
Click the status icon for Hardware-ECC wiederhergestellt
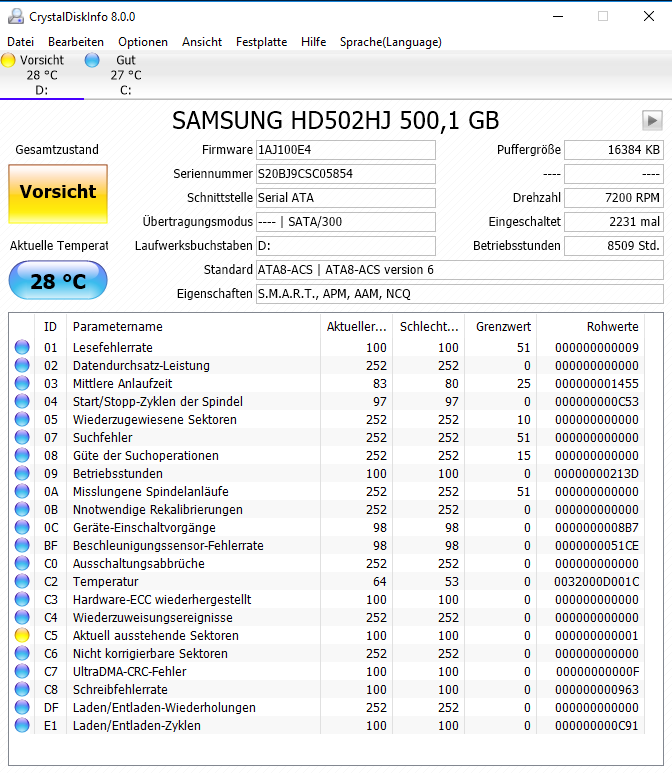point(22,599)
